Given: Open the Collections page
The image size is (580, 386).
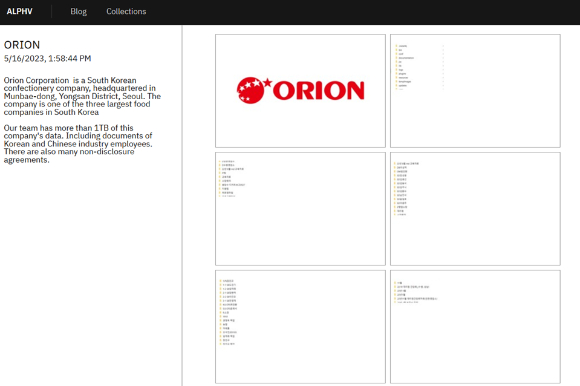Looking at the screenshot, I should coord(126,11).
